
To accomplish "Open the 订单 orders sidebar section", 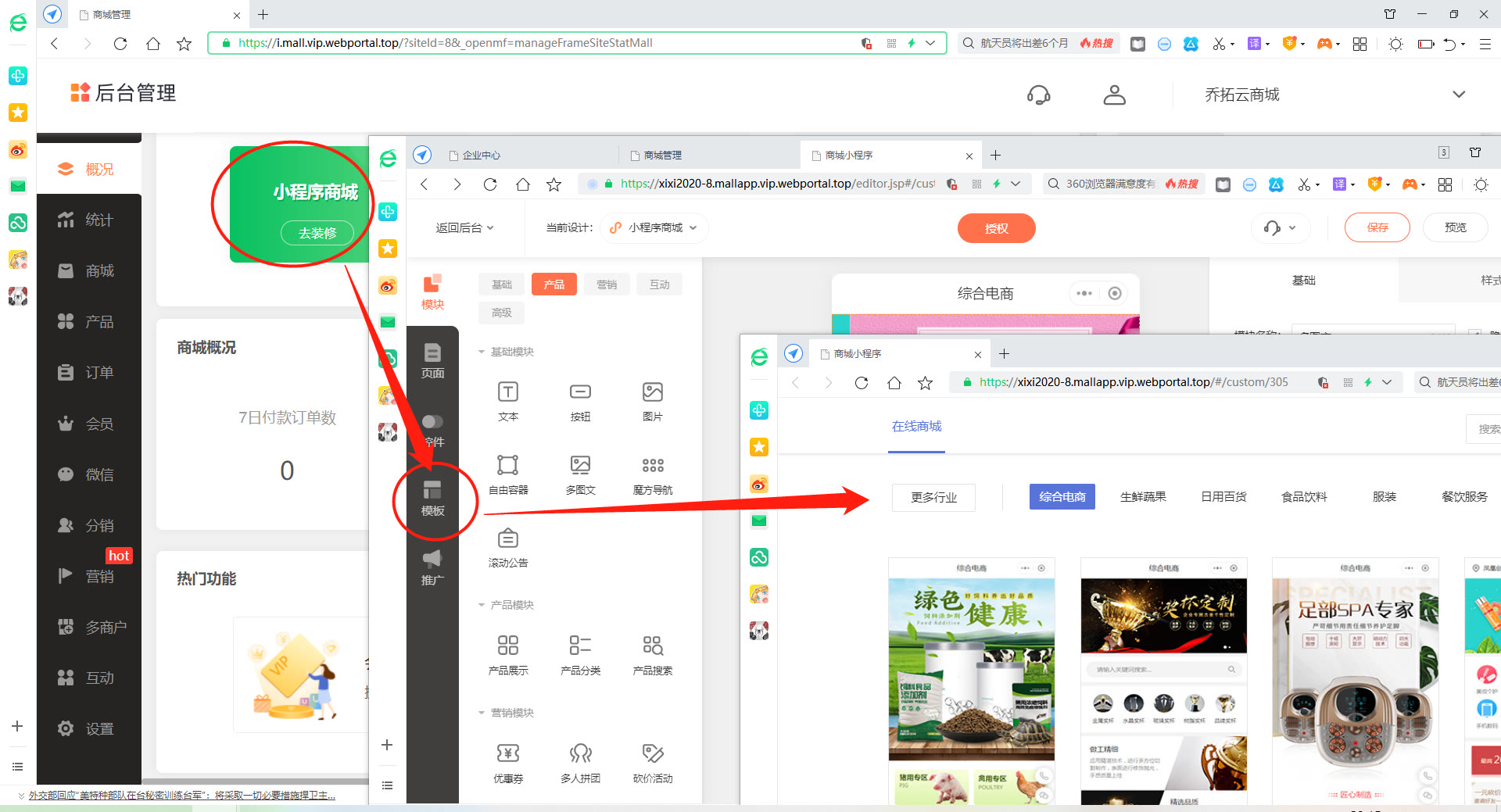I will (88, 372).
